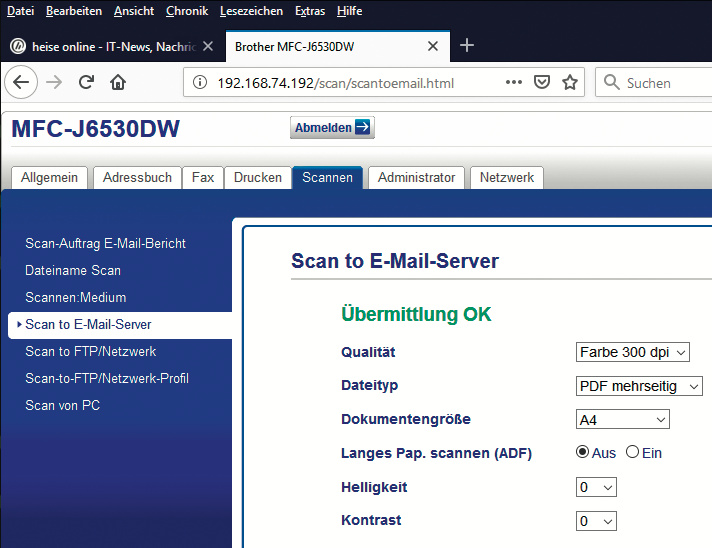The image size is (712, 548).
Task: Open Scan von PC sidebar link
Action: coord(63,405)
